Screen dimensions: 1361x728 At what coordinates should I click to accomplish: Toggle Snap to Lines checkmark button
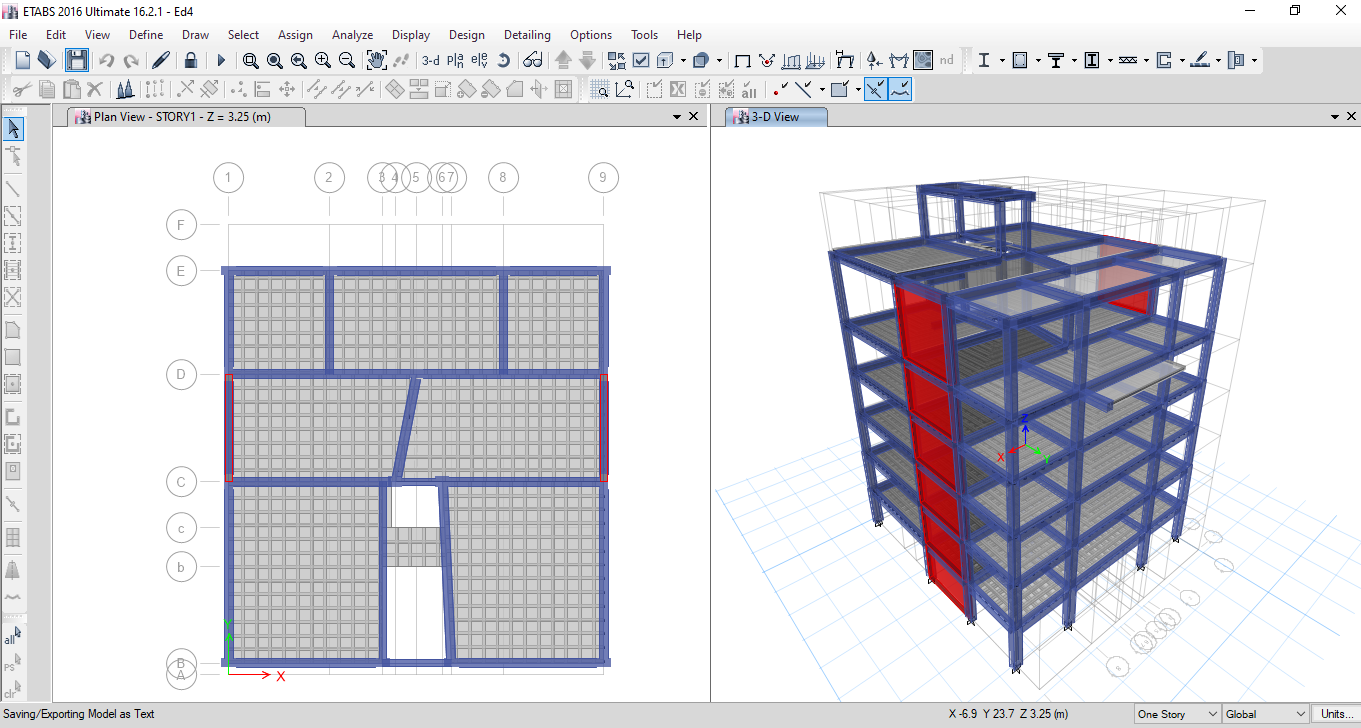pos(803,89)
